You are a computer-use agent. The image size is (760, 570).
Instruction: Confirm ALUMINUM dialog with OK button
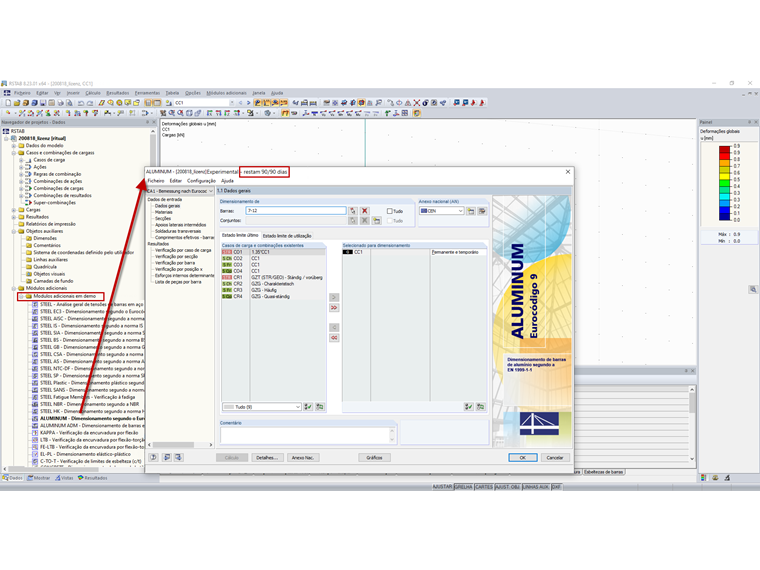522,458
